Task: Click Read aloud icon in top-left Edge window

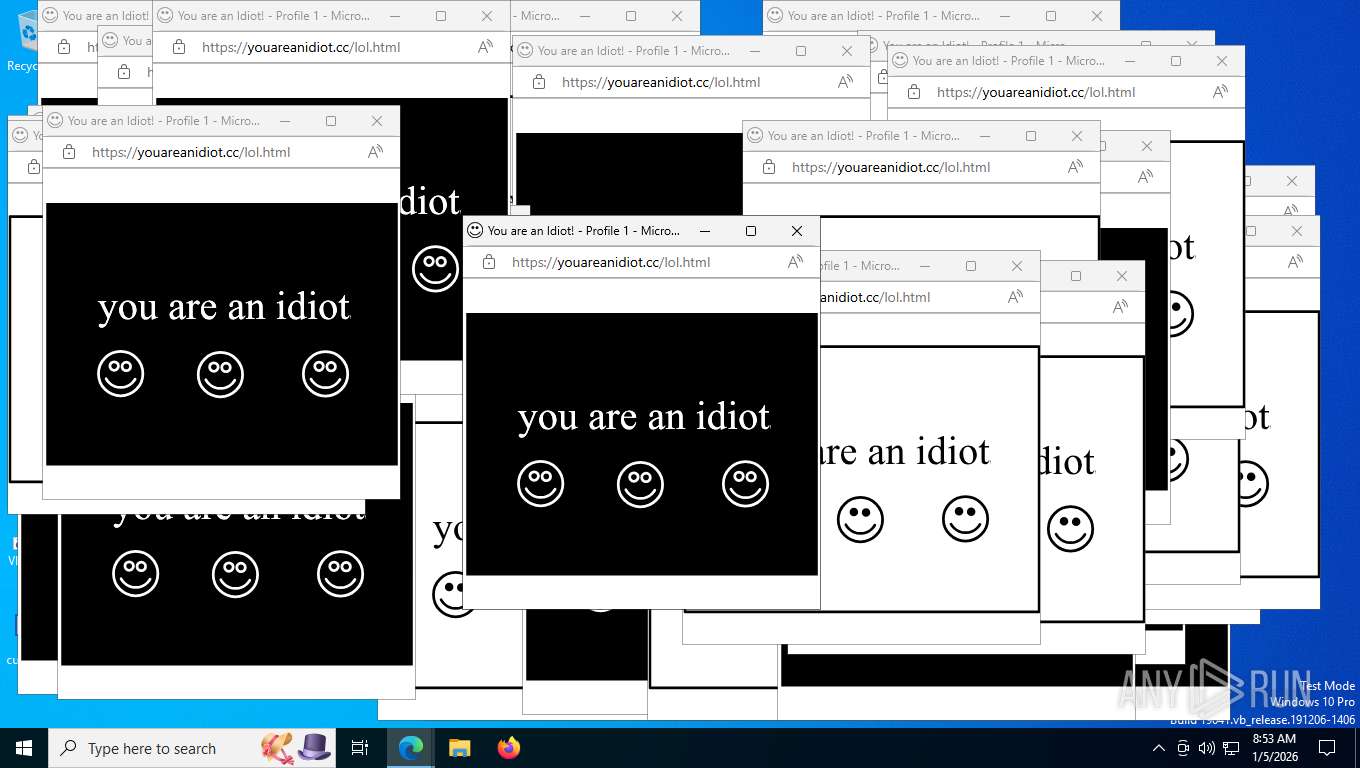Action: point(485,47)
